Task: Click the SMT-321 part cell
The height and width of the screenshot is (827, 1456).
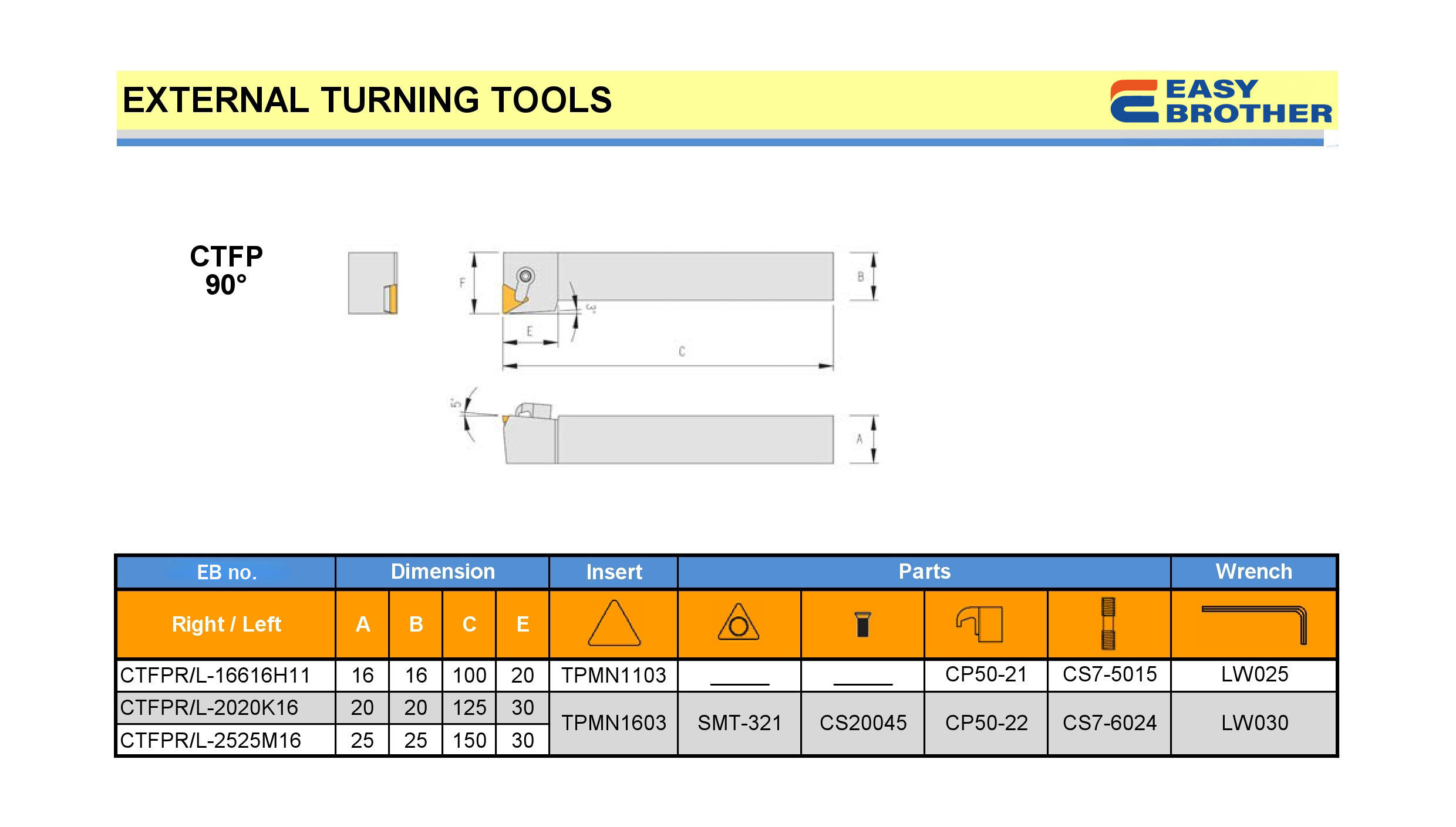Action: click(x=739, y=723)
